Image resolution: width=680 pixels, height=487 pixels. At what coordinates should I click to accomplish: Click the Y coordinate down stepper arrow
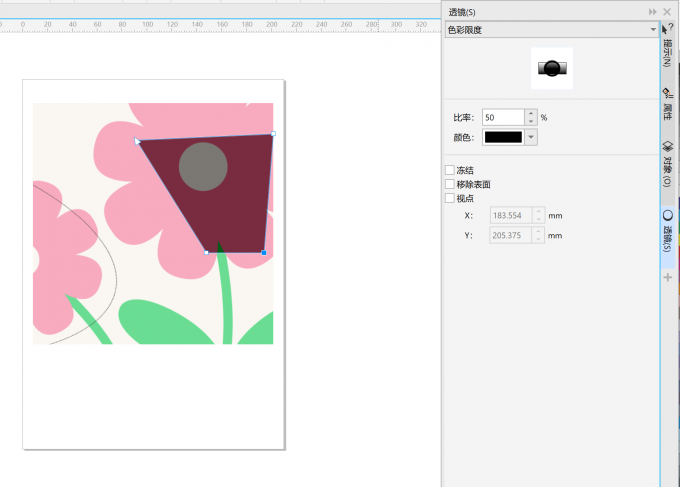click(x=539, y=240)
